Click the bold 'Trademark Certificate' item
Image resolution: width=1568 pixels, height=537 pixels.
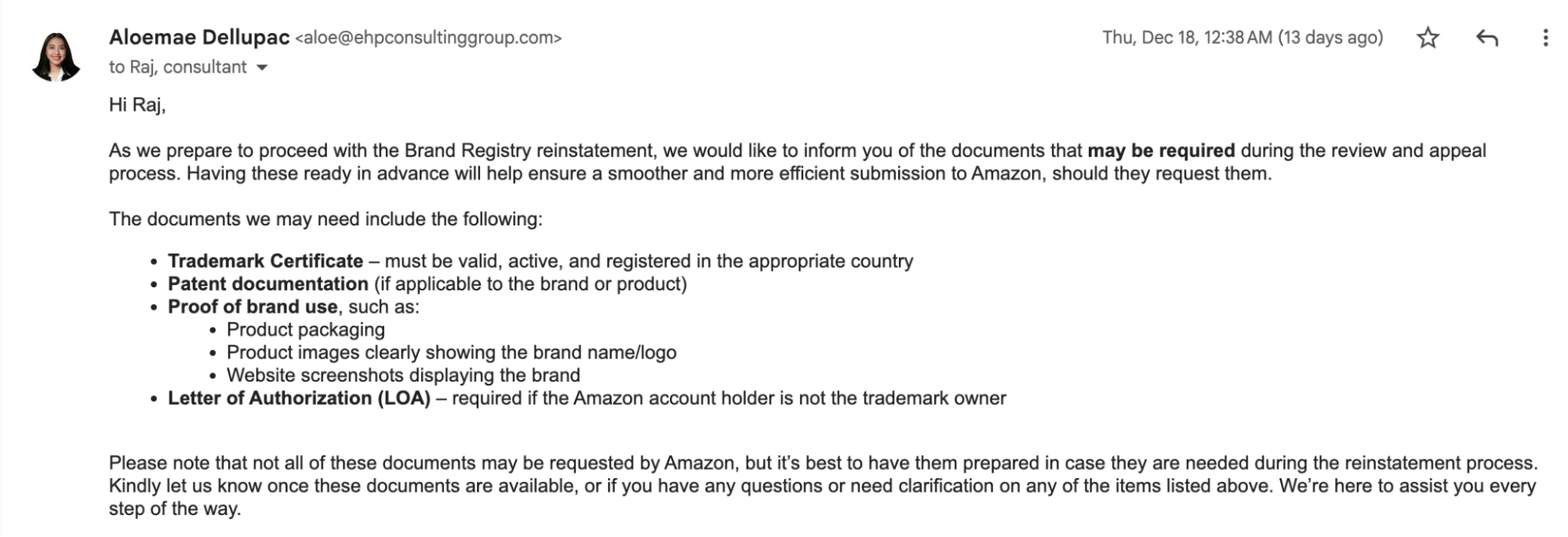[265, 261]
